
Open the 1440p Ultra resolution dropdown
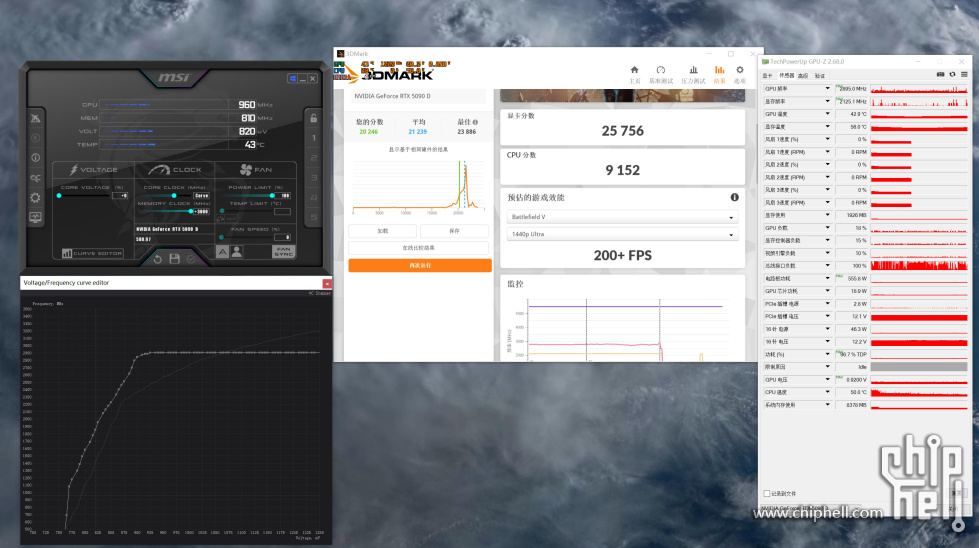pos(622,234)
